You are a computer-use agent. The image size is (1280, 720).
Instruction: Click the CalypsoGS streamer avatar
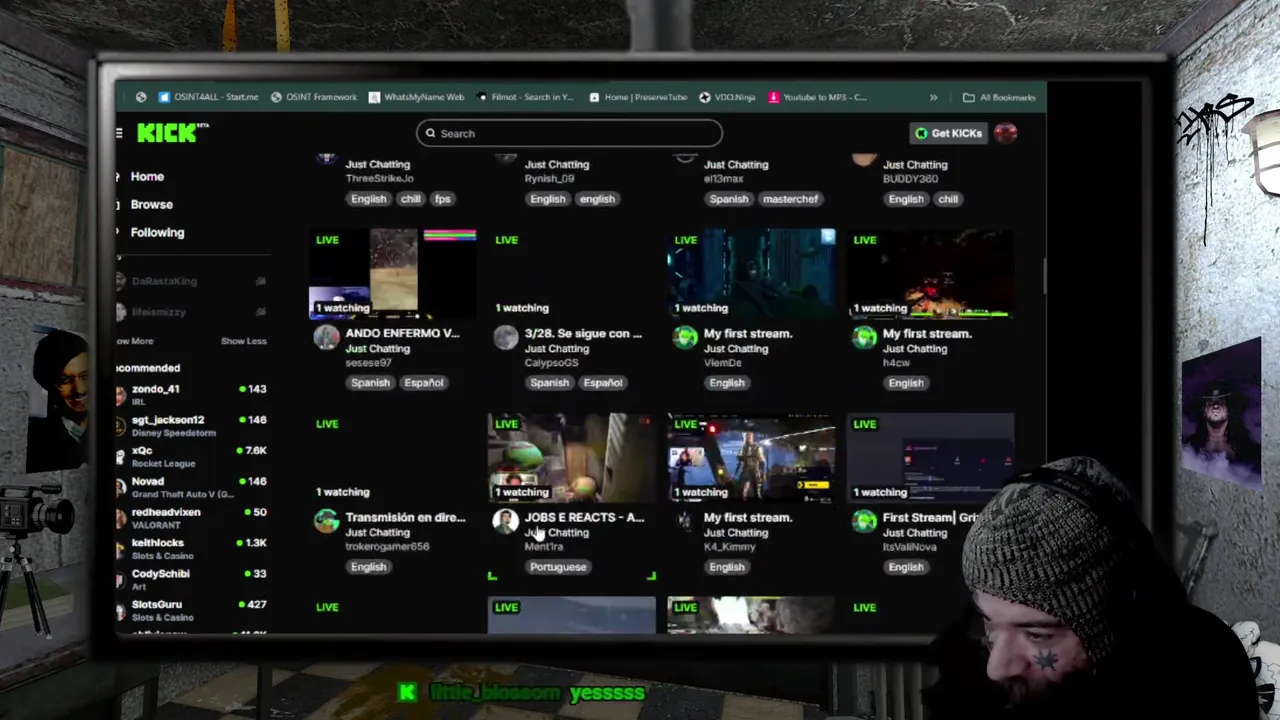[x=505, y=337]
